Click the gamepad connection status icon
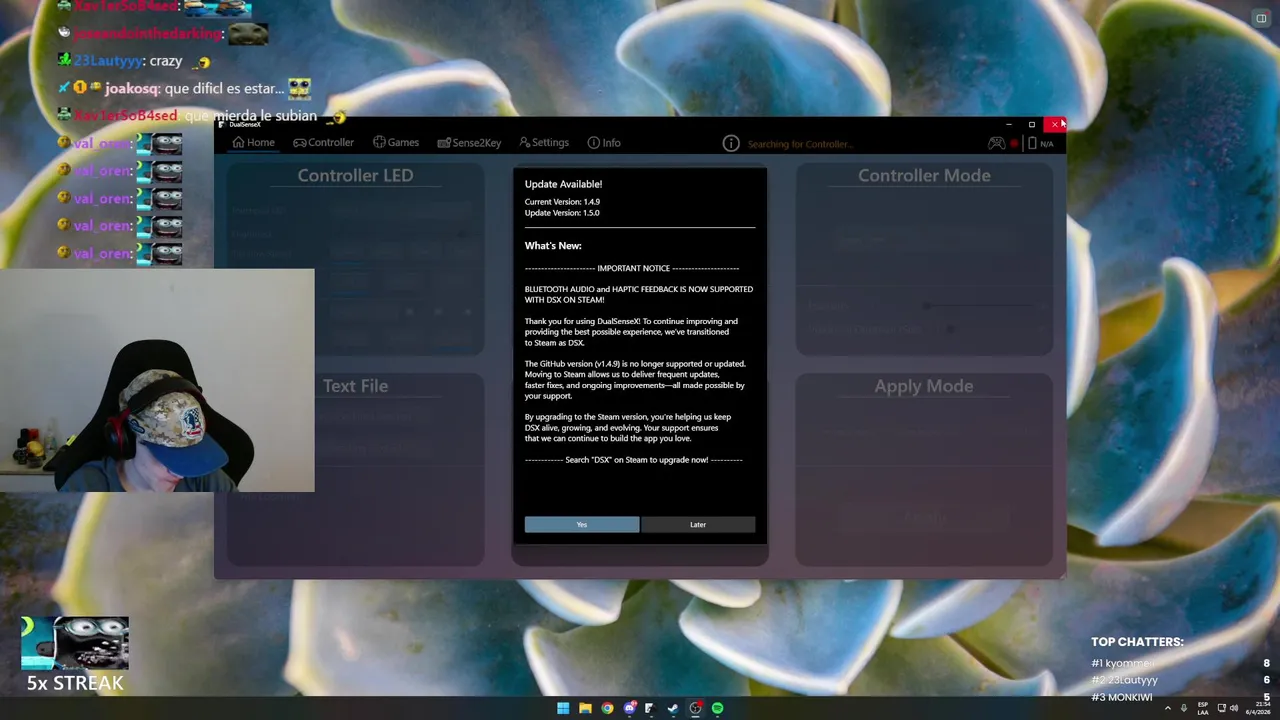Image resolution: width=1280 pixels, height=720 pixels. pyautogui.click(x=996, y=143)
